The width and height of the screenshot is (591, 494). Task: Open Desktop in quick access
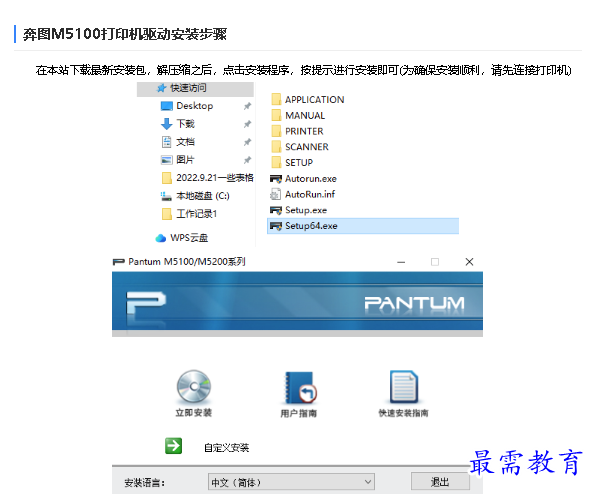click(x=194, y=106)
